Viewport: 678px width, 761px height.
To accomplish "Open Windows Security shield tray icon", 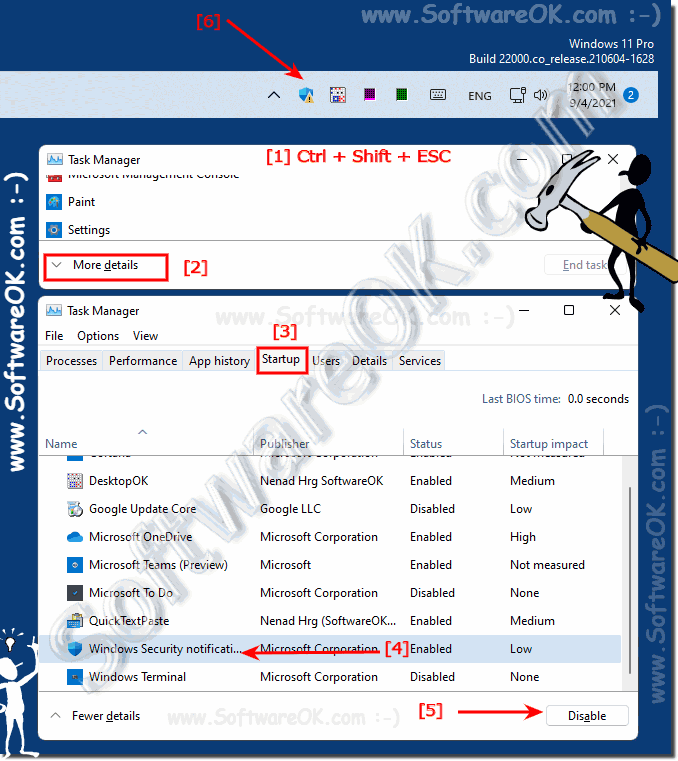I will pyautogui.click(x=306, y=95).
